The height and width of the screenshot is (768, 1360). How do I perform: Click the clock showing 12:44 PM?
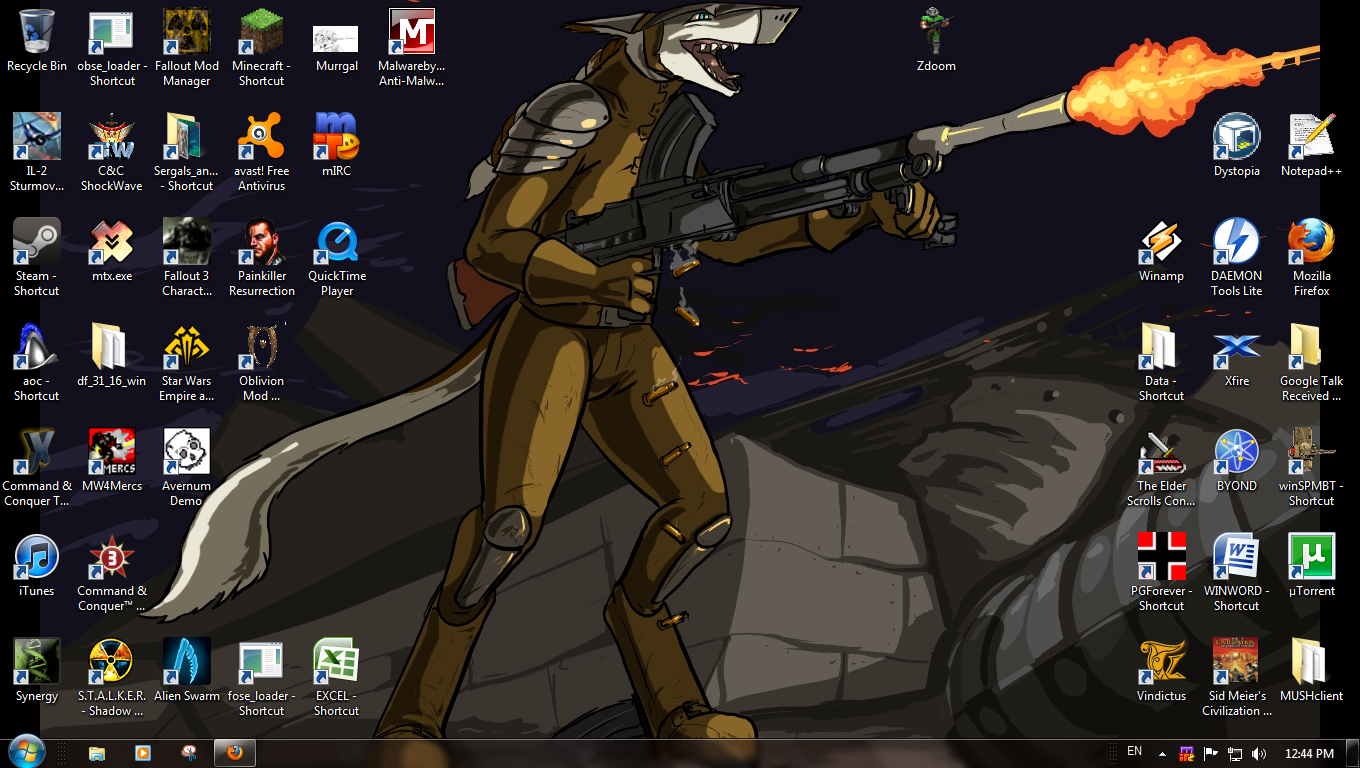tap(1309, 753)
